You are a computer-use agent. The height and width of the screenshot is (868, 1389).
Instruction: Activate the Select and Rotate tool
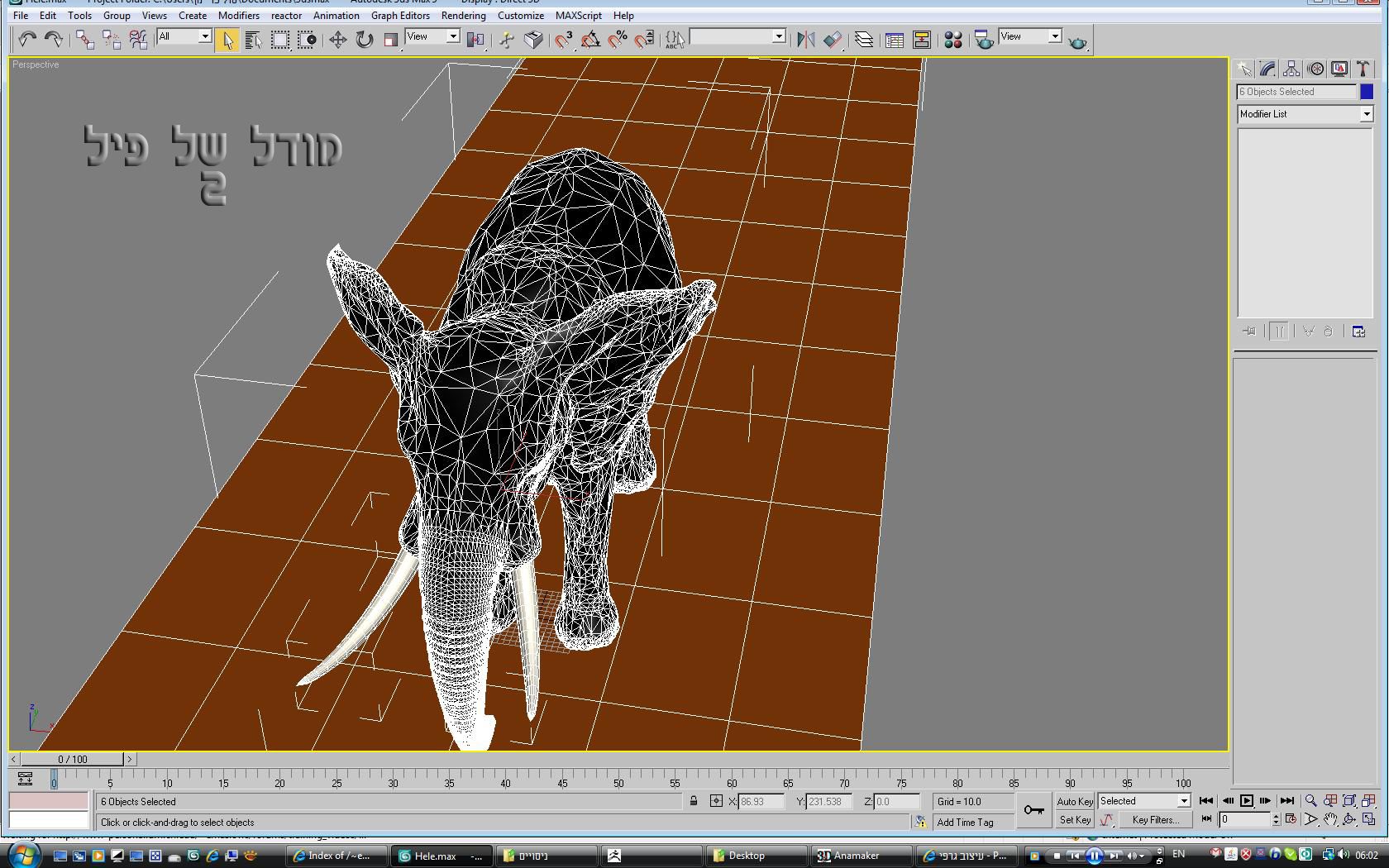click(x=364, y=40)
